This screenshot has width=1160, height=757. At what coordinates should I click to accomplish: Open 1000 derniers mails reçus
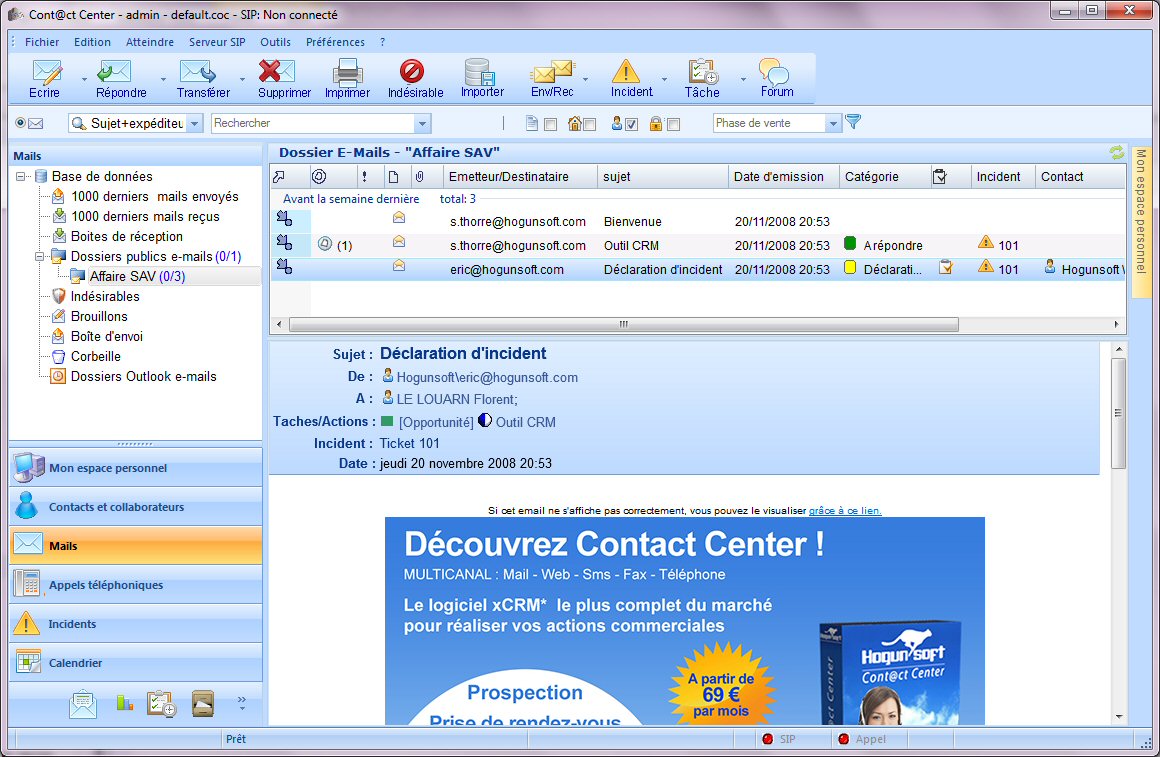tap(145, 216)
